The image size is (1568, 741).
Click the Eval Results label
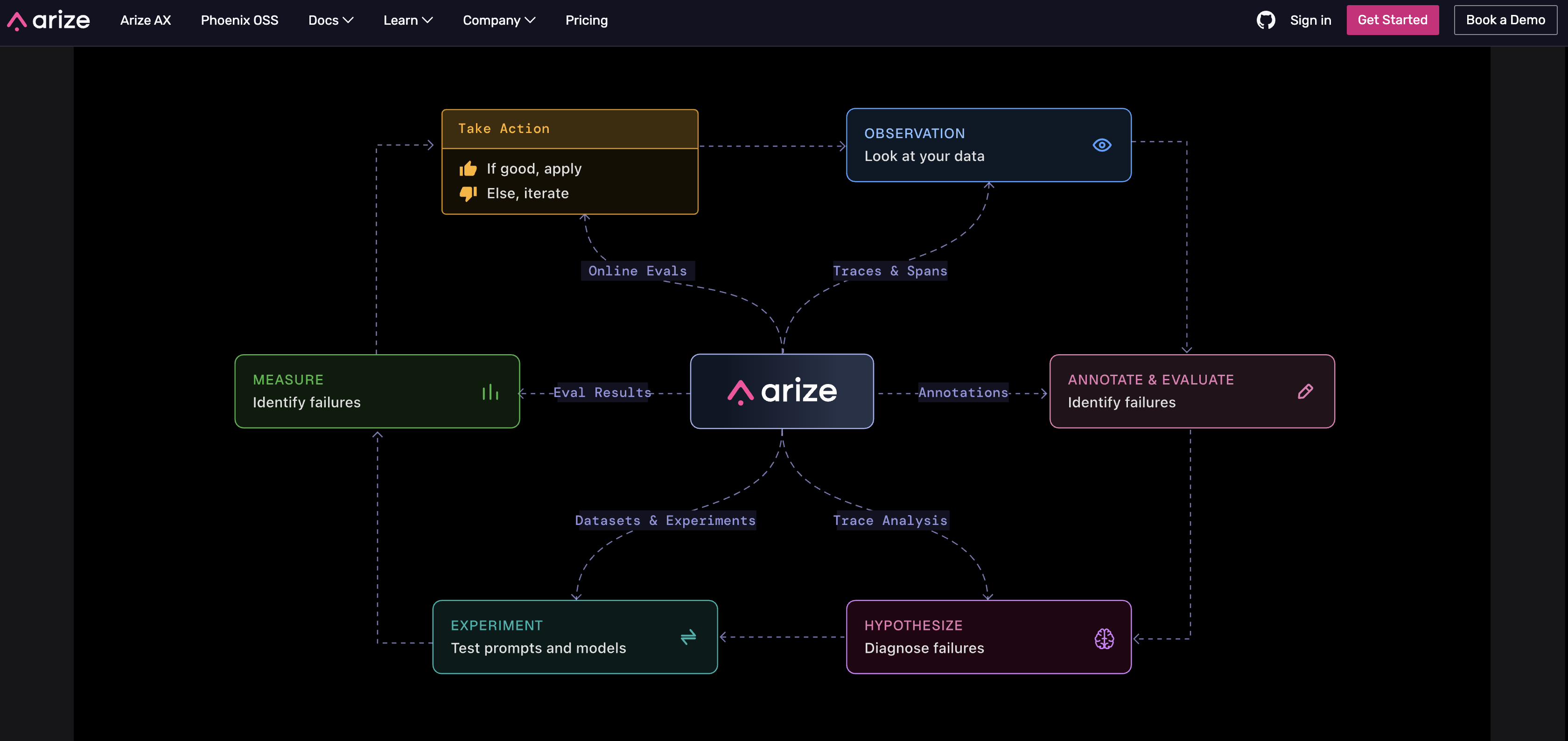pos(602,393)
